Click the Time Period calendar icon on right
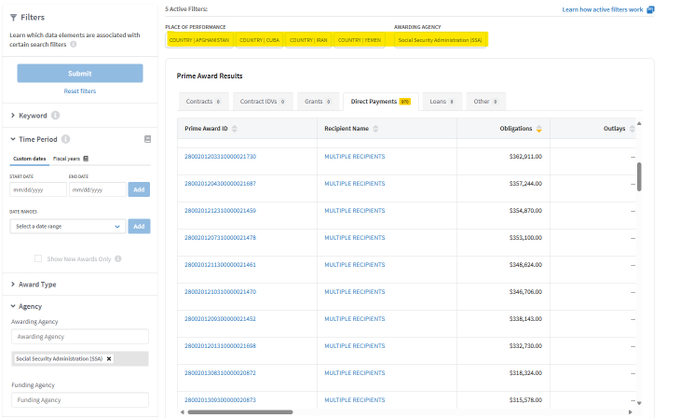The image size is (680, 418). 147,139
